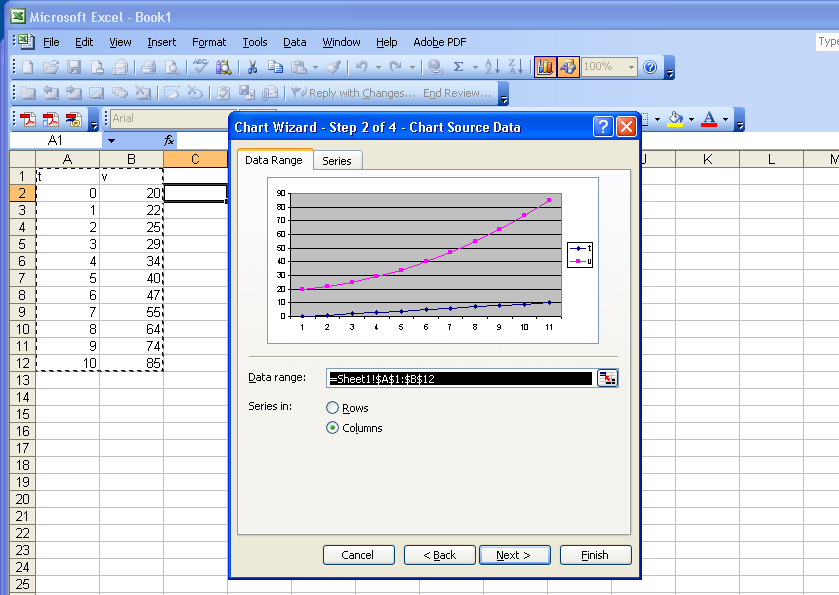Screen dimensions: 839x595
Task: Open the Insert menu
Action: click(162, 42)
